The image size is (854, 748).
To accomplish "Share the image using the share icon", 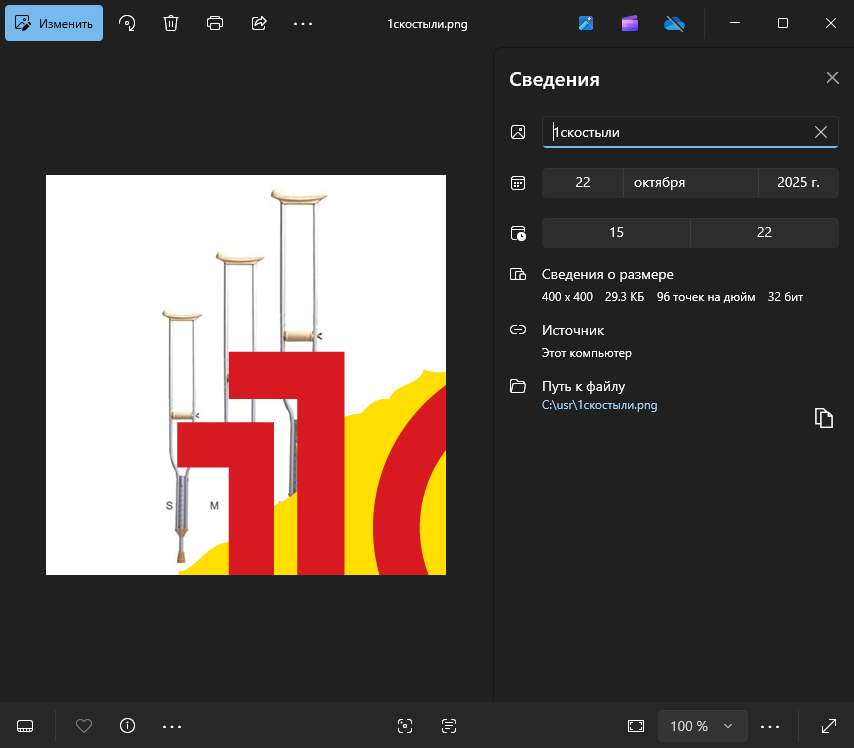I will [x=259, y=23].
